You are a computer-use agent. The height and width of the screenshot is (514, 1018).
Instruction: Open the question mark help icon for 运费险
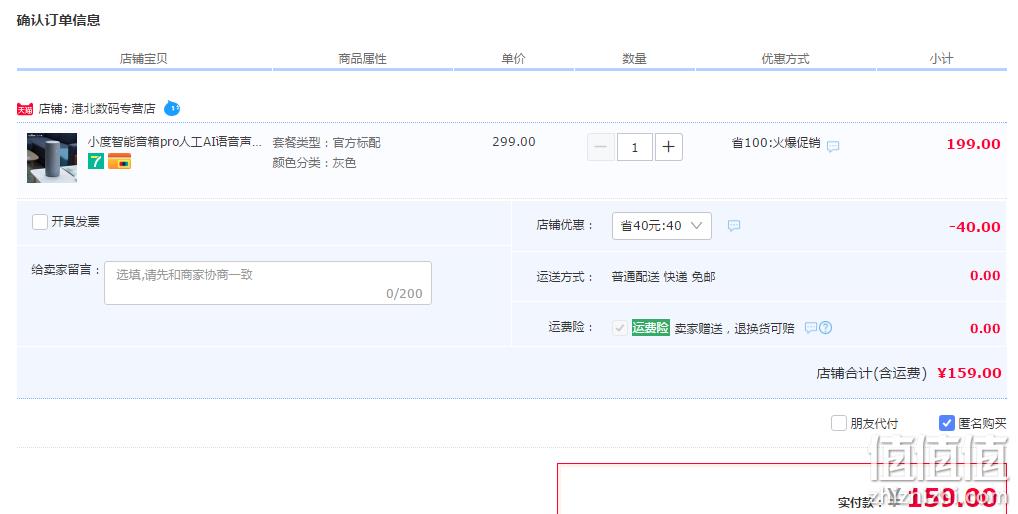(x=825, y=328)
